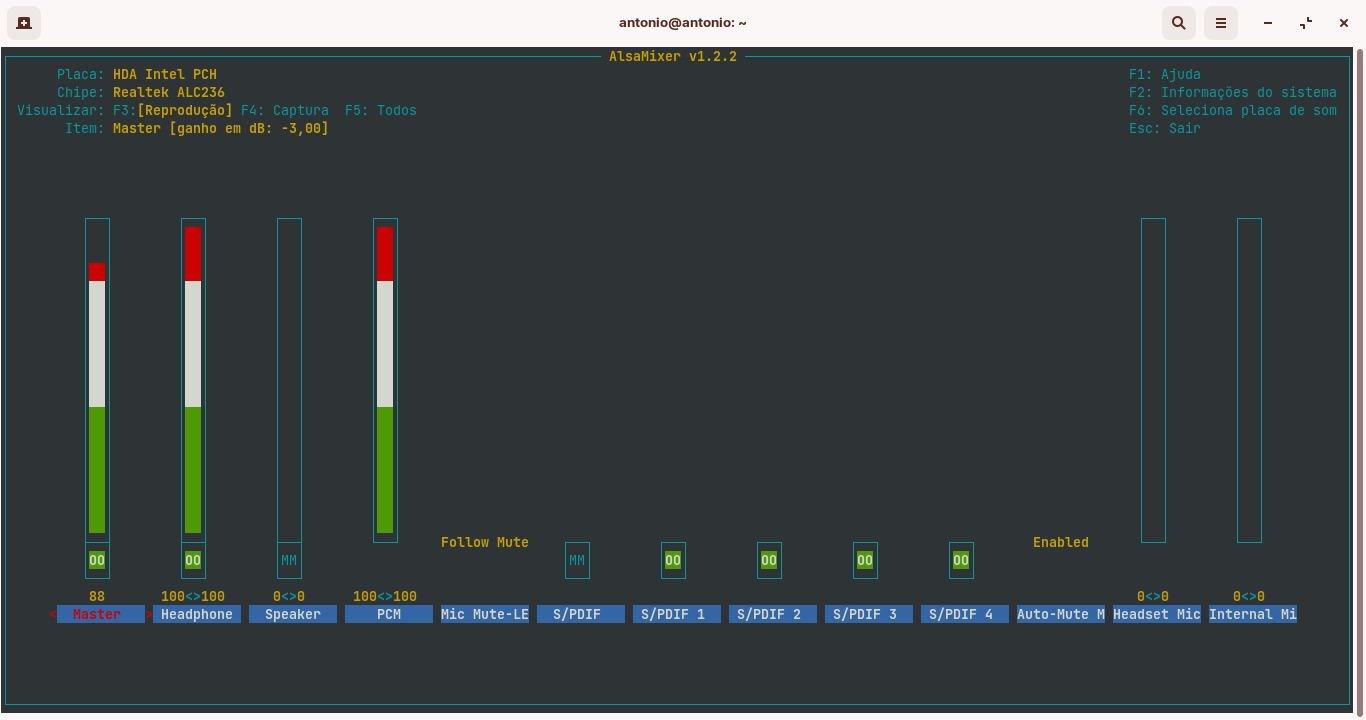Toggle the Speaker MM mute indicator
Viewport: 1366px width, 720px height.
(289, 560)
